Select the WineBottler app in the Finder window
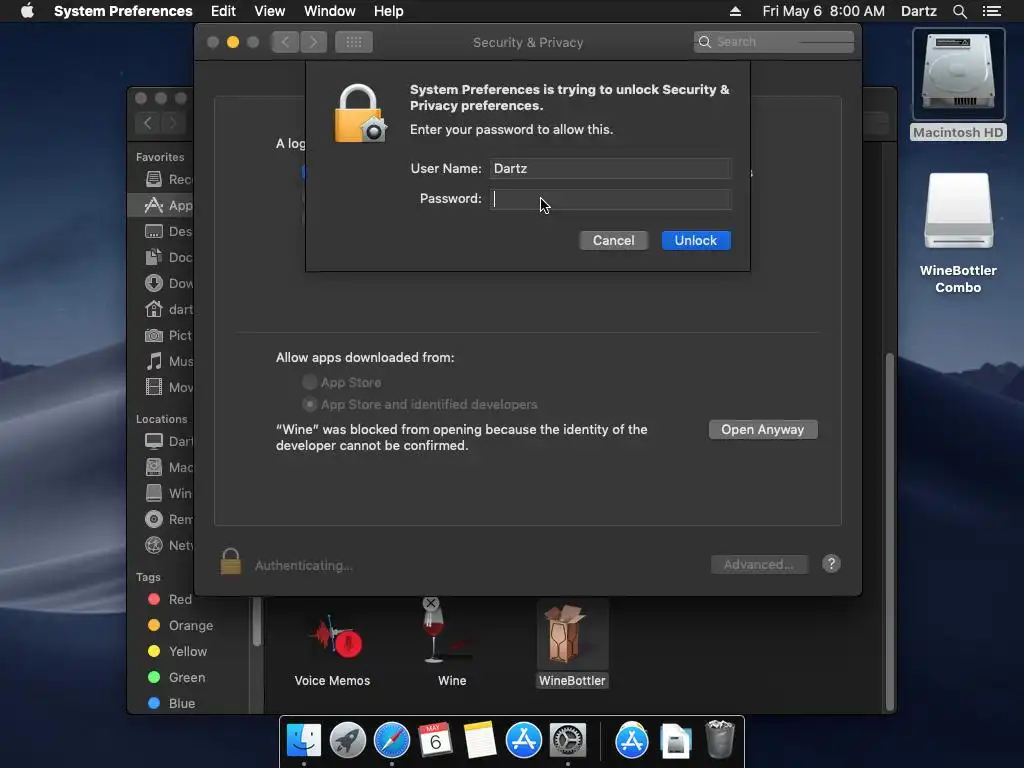The width and height of the screenshot is (1024, 768). pos(572,645)
